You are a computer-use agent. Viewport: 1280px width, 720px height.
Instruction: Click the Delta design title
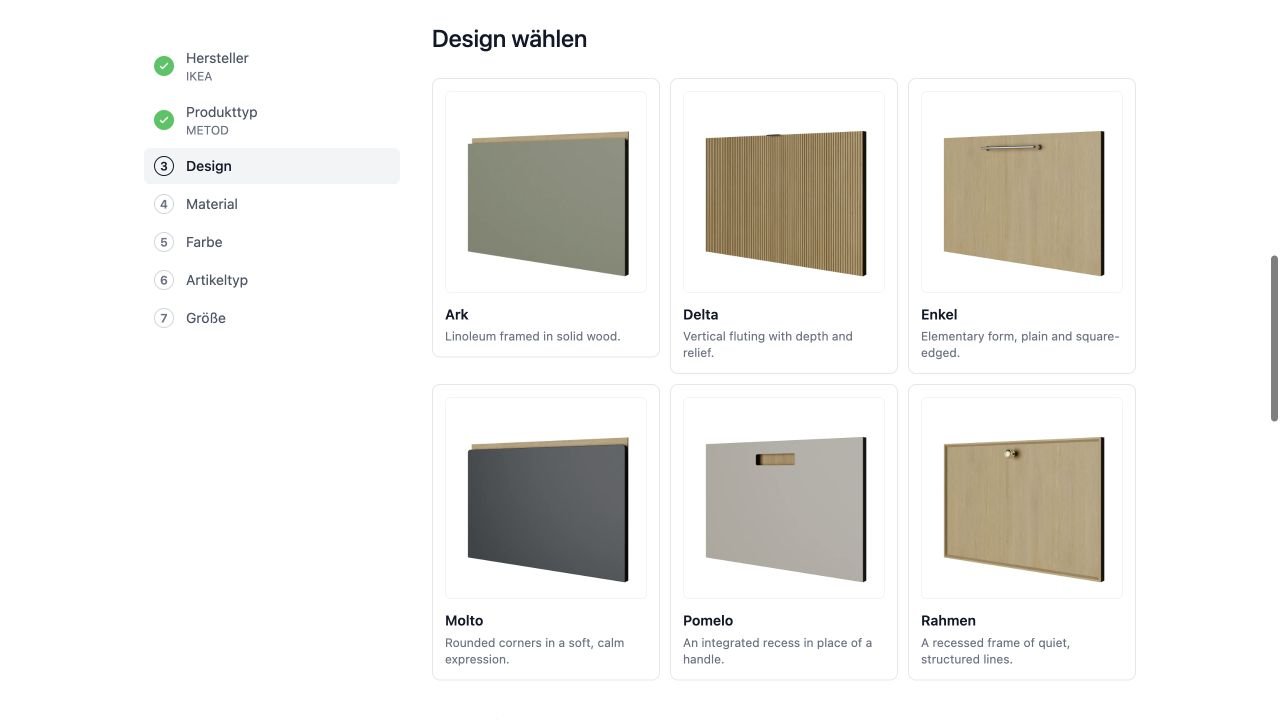click(701, 314)
